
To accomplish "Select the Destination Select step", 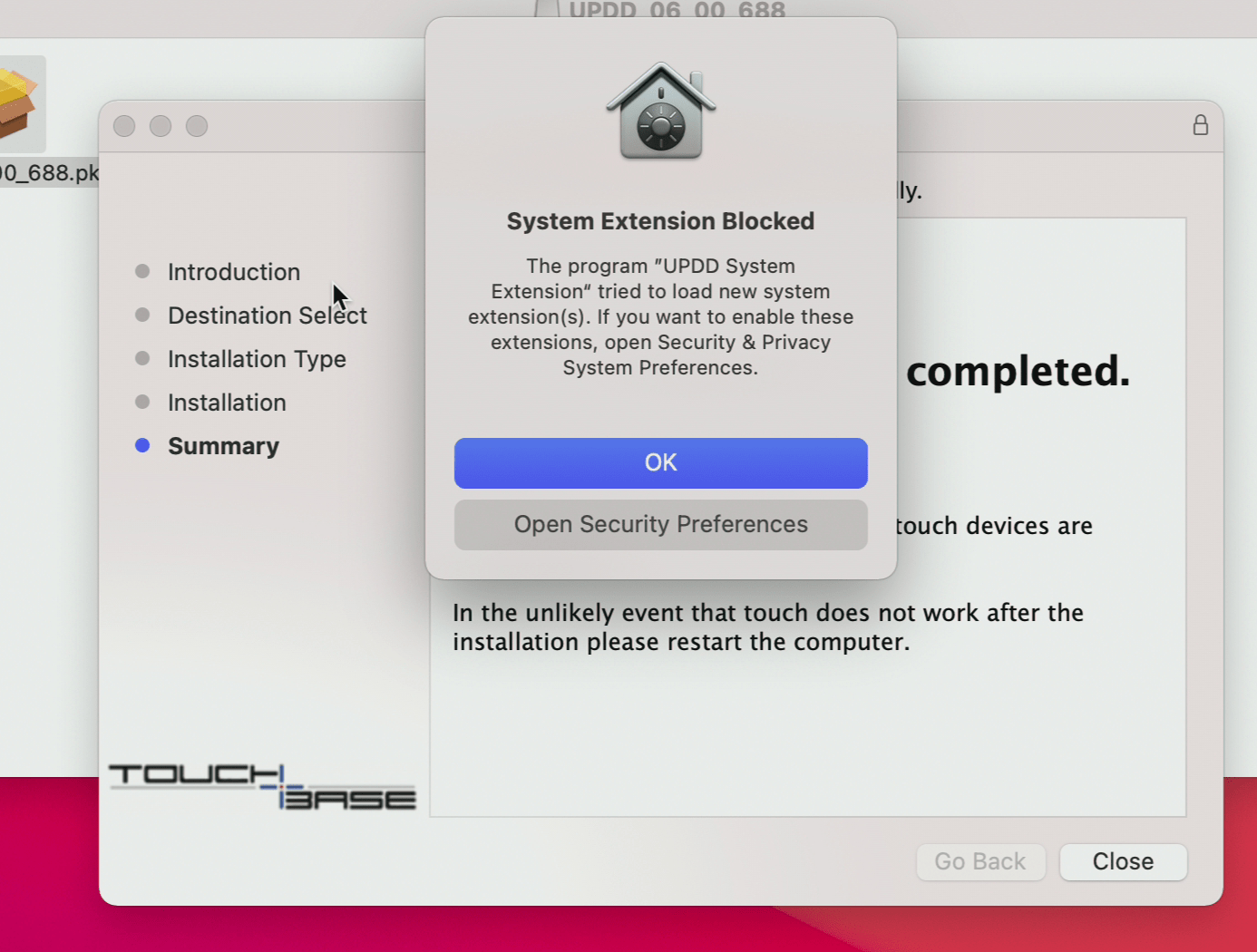I will click(267, 315).
